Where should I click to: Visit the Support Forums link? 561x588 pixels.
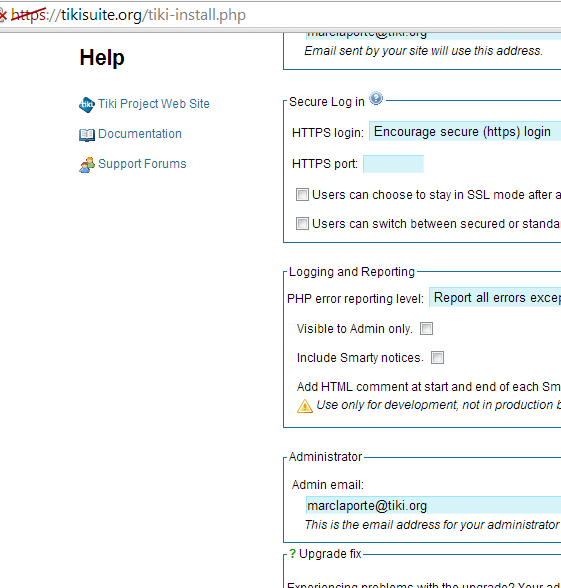coord(142,164)
